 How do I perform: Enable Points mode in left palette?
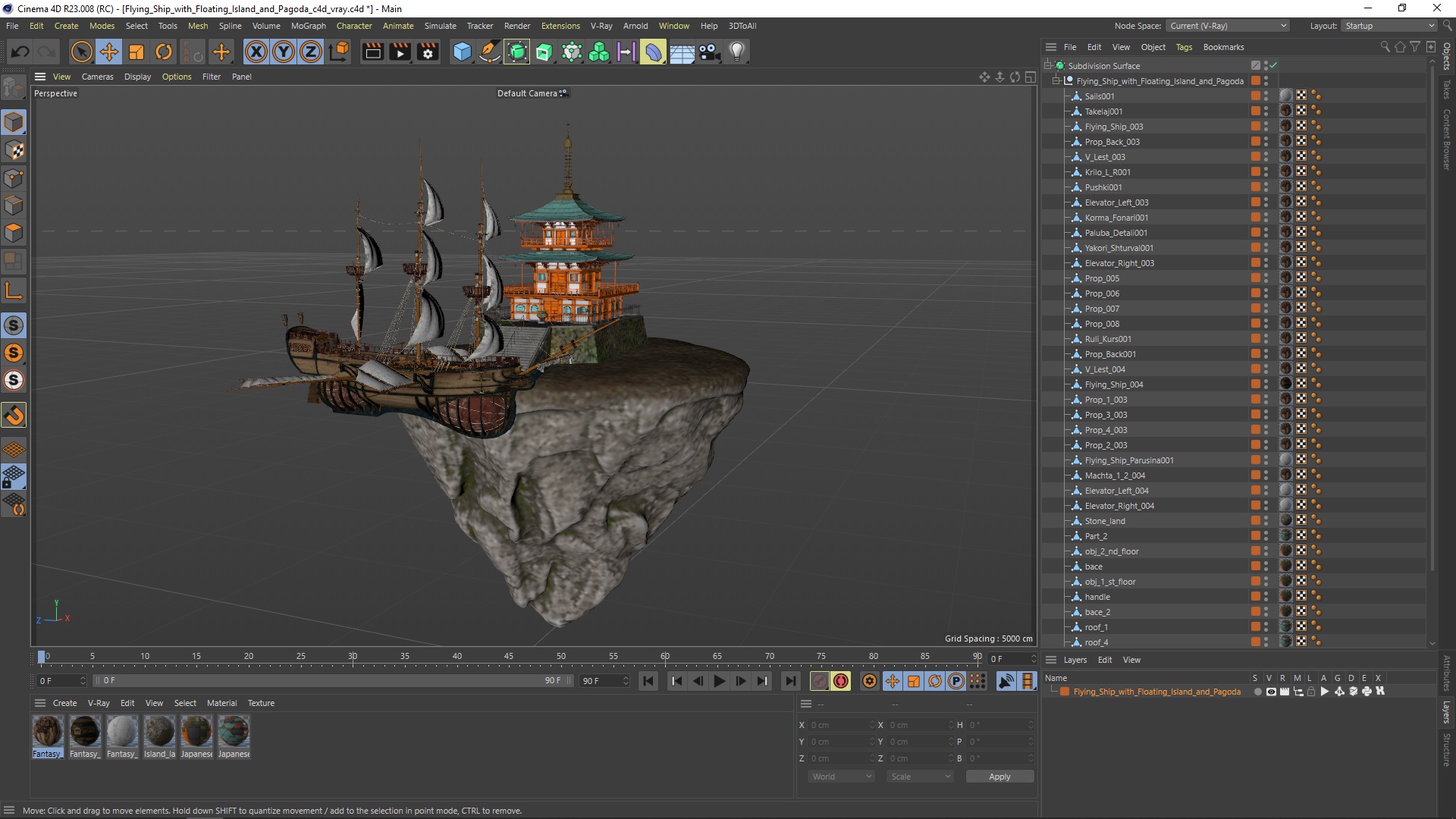(14, 178)
